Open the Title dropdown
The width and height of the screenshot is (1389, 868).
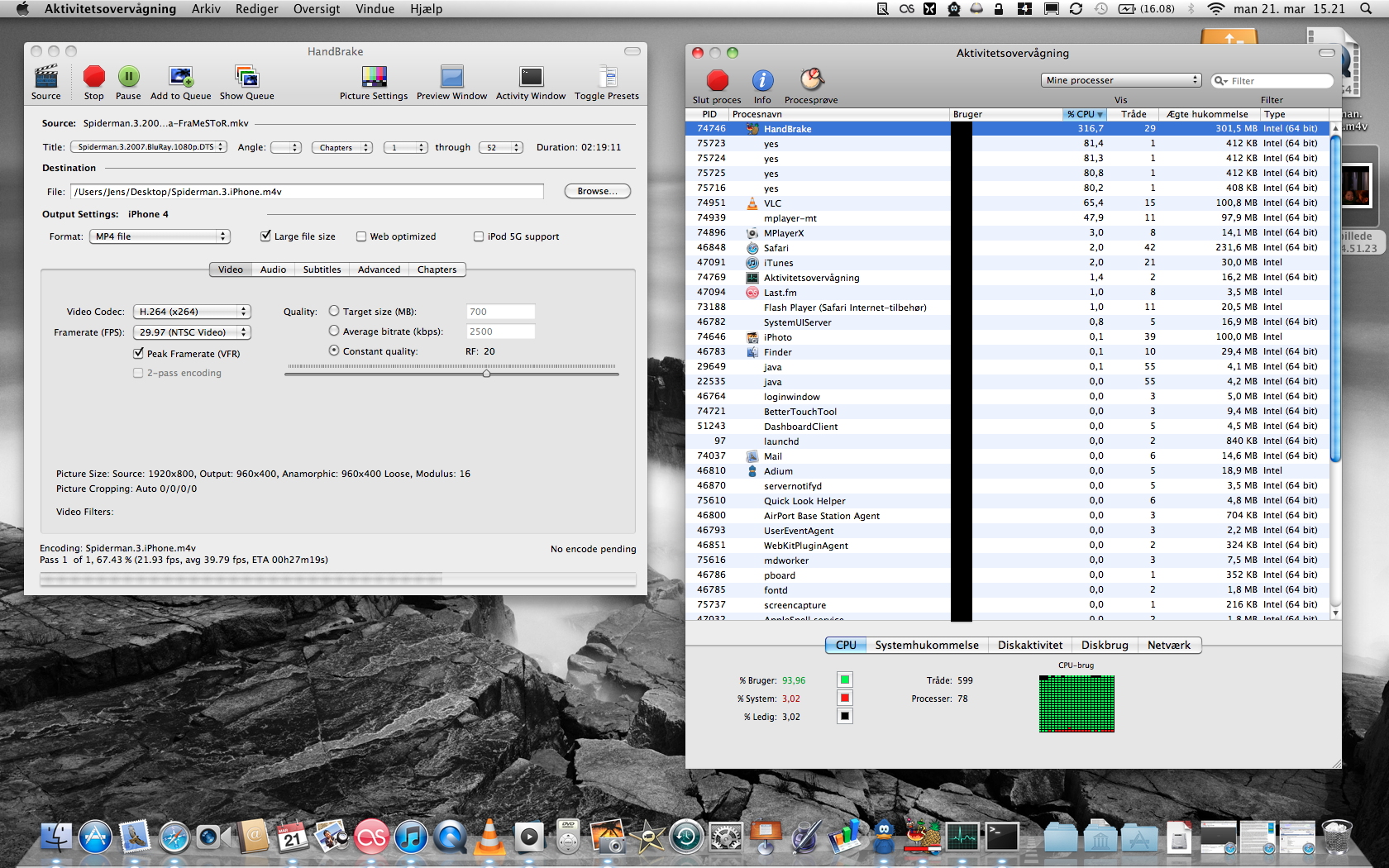point(149,147)
